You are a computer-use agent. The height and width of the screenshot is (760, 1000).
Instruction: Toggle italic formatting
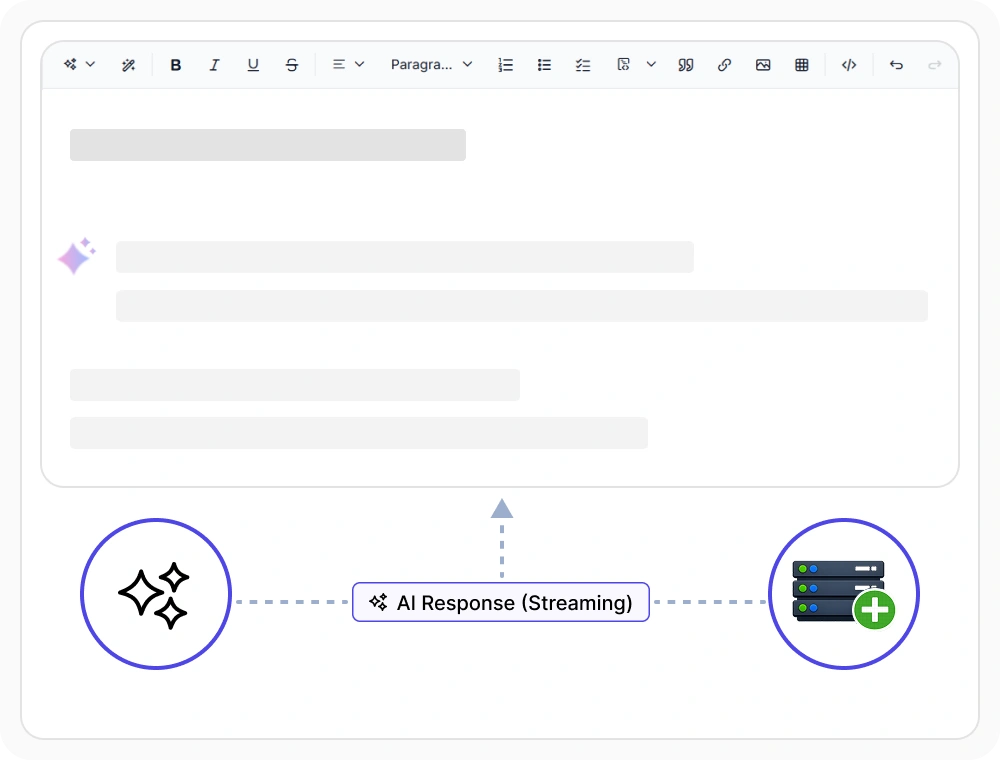pyautogui.click(x=214, y=65)
